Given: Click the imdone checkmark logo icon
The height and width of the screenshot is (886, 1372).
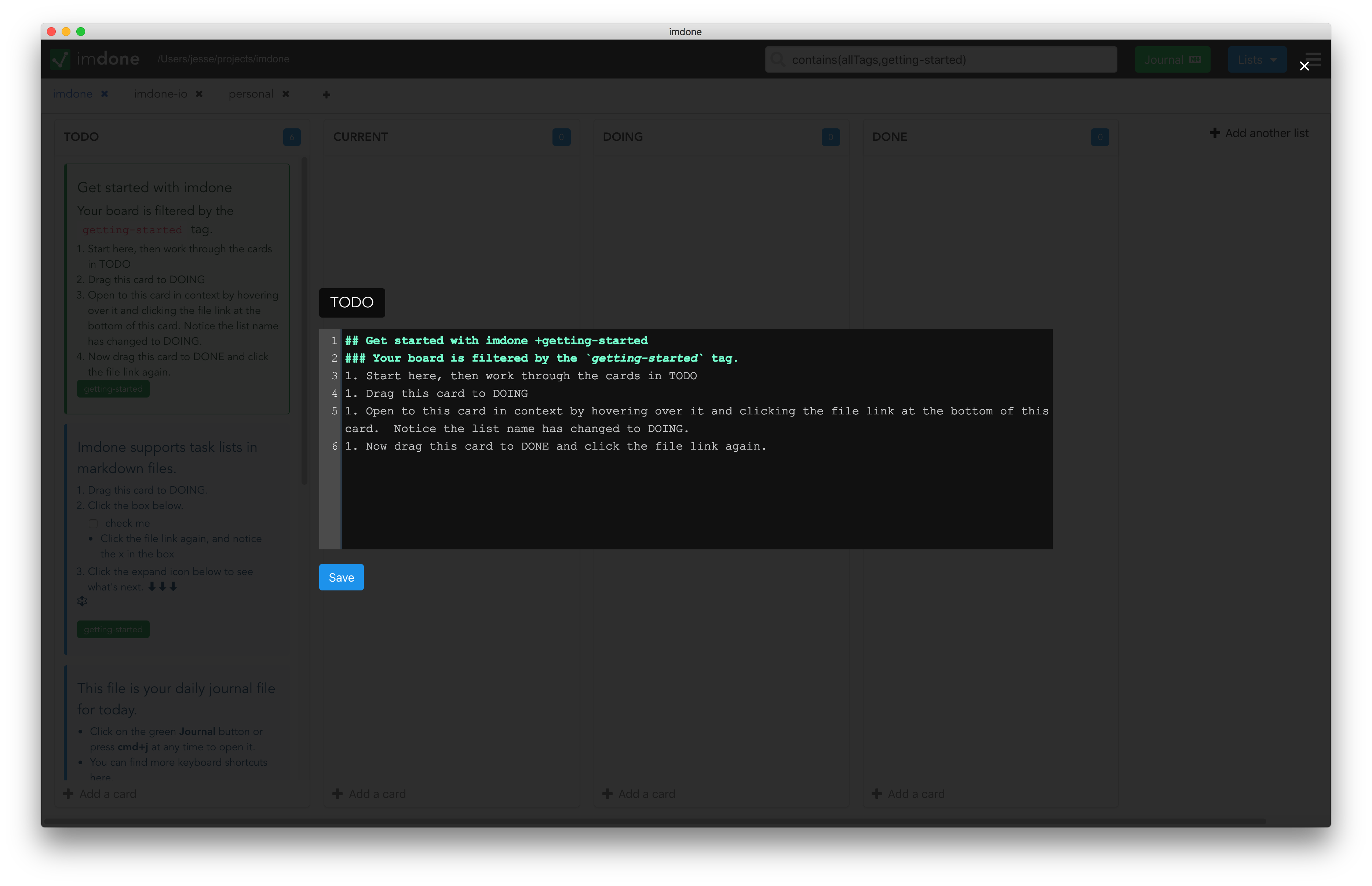Looking at the screenshot, I should (x=60, y=59).
